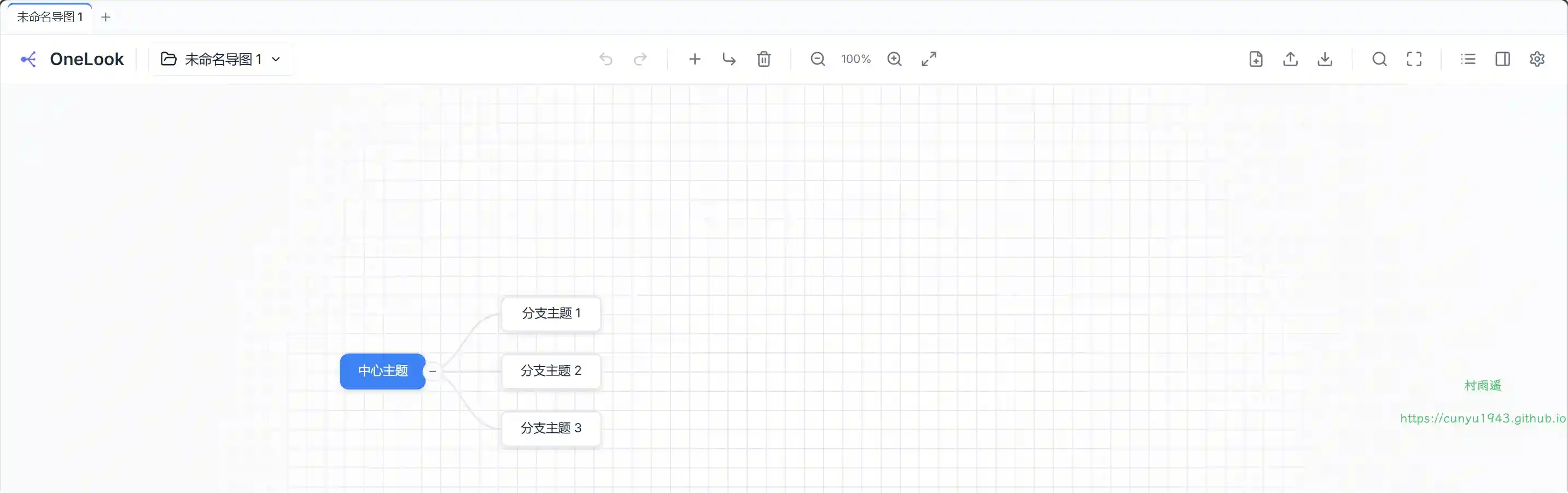Viewport: 1568px width, 493px height.
Task: Switch to the 未命名导图 1 tab
Action: coord(50,17)
